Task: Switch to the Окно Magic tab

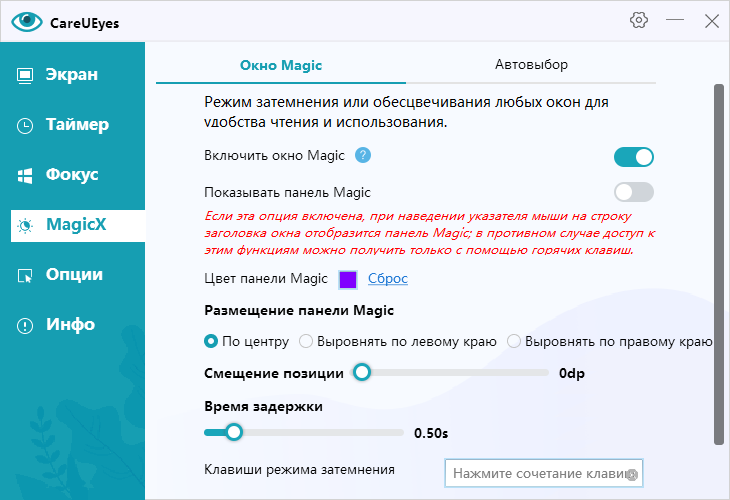Action: [281, 65]
